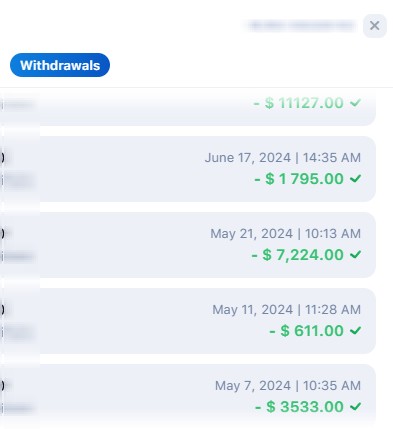
Task: Open the May 11, 2024 withdrawal entry
Action: (188, 321)
